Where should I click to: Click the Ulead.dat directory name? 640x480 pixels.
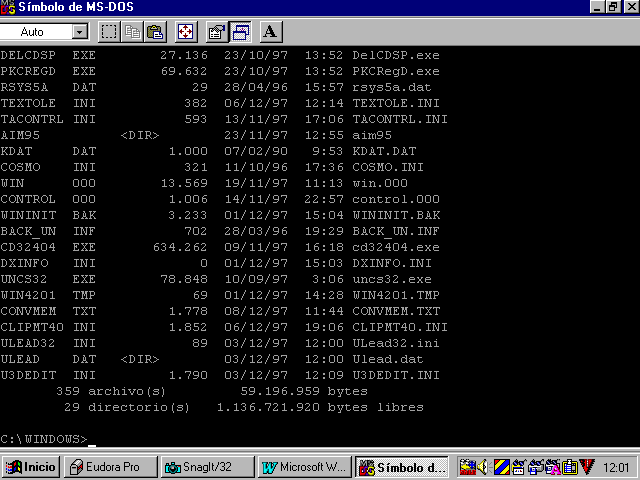click(x=388, y=359)
